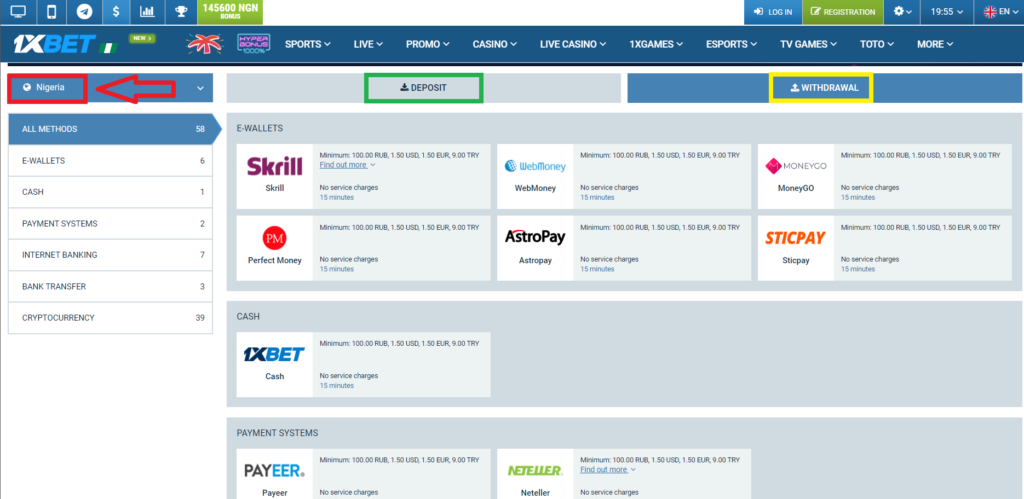
Task: Click the PAYEER logo
Action: [x=275, y=470]
